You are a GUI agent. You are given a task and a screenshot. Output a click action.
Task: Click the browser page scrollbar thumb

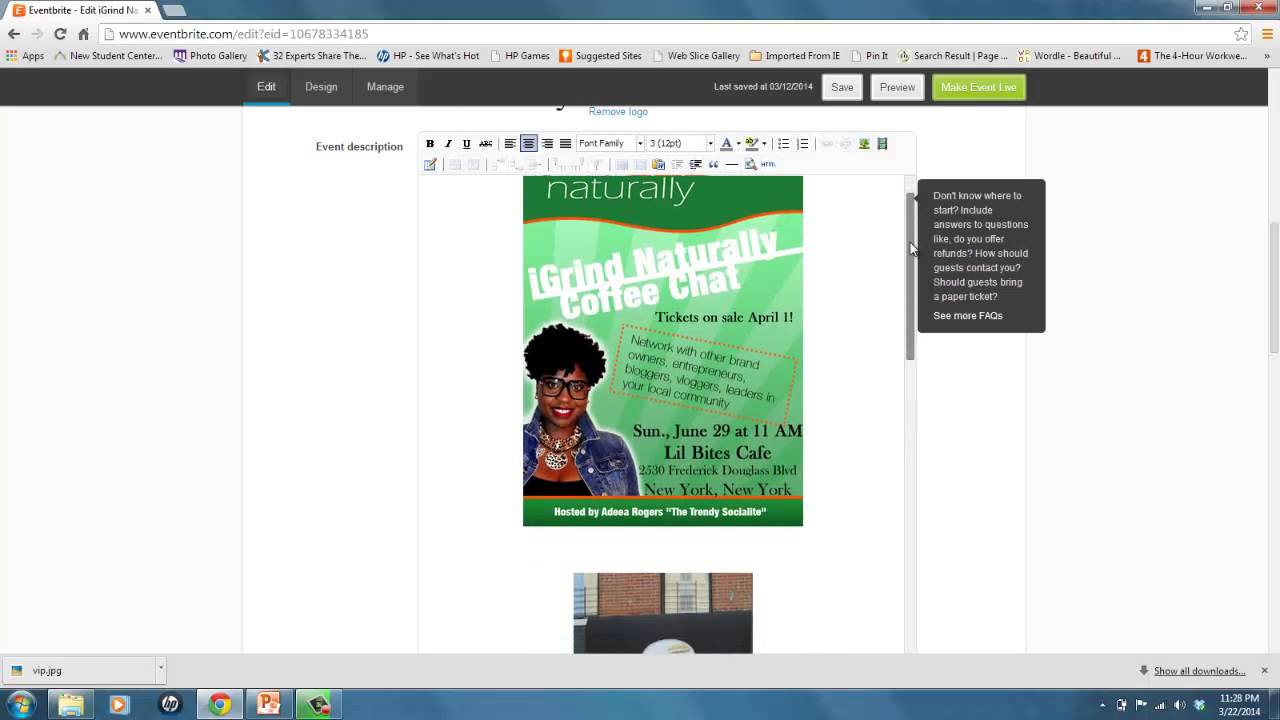tap(1273, 287)
